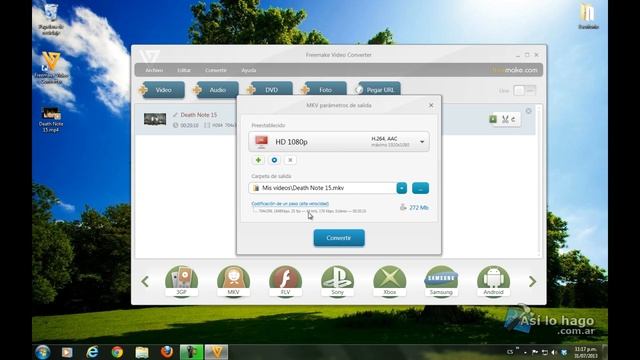Click the freemake.com link in the menu bar
Viewport: 640px width, 360px height.
(x=514, y=70)
